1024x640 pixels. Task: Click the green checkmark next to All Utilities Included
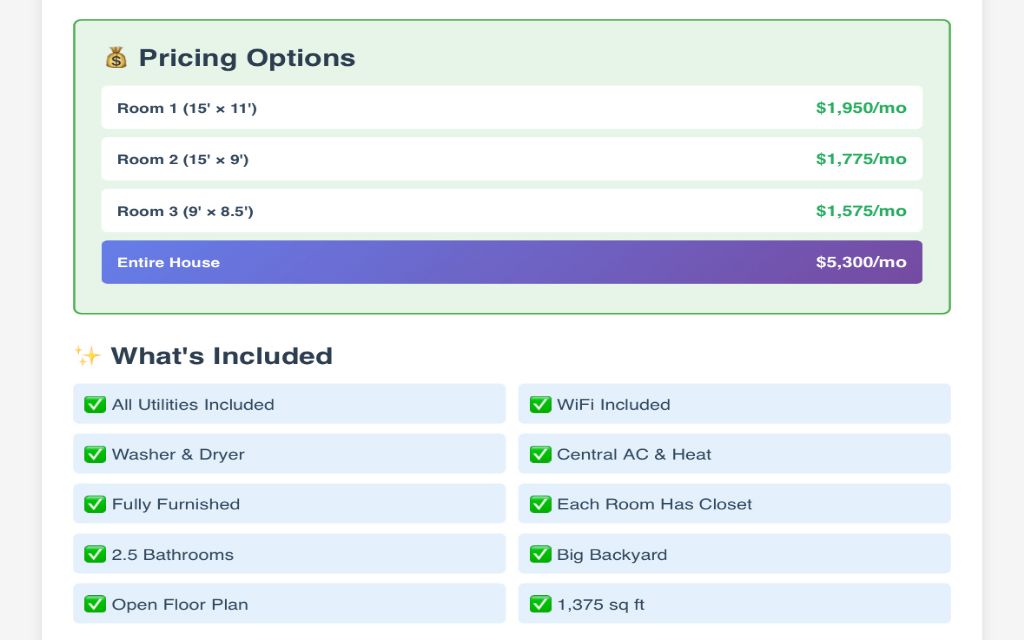95,405
